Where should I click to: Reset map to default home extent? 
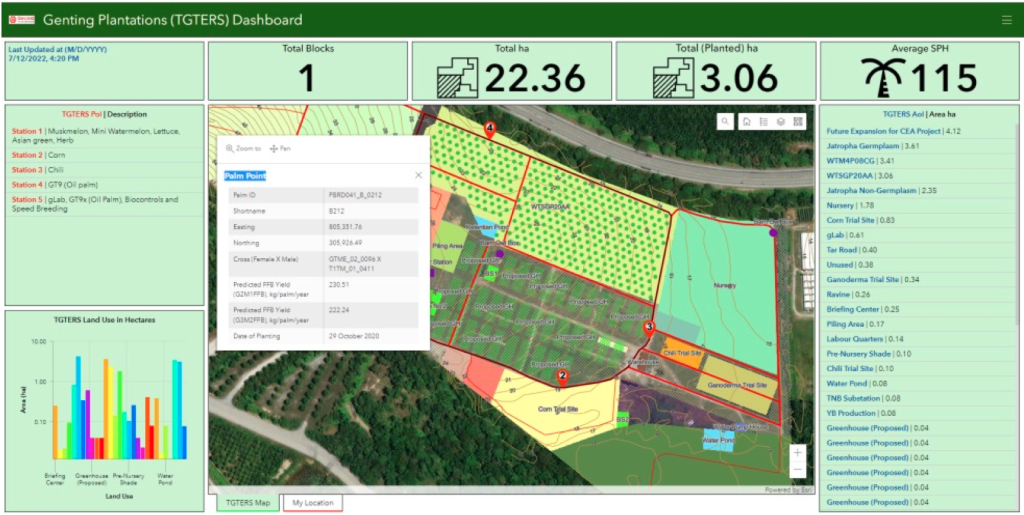(x=746, y=121)
